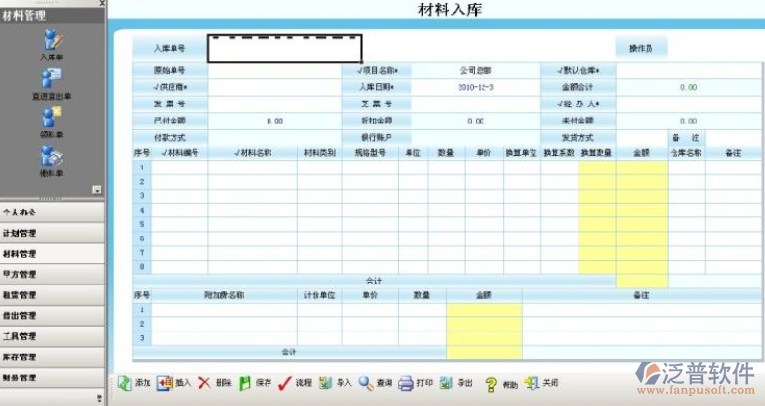Open the 借出管理 module
The height and width of the screenshot is (406, 765).
(52, 316)
